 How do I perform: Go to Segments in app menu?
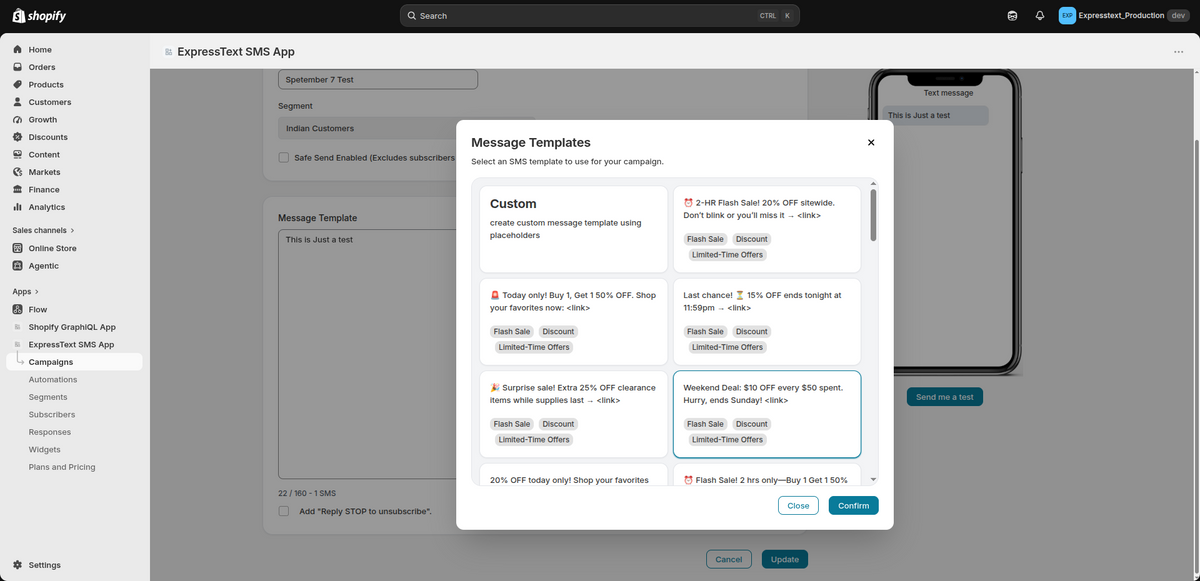point(48,397)
